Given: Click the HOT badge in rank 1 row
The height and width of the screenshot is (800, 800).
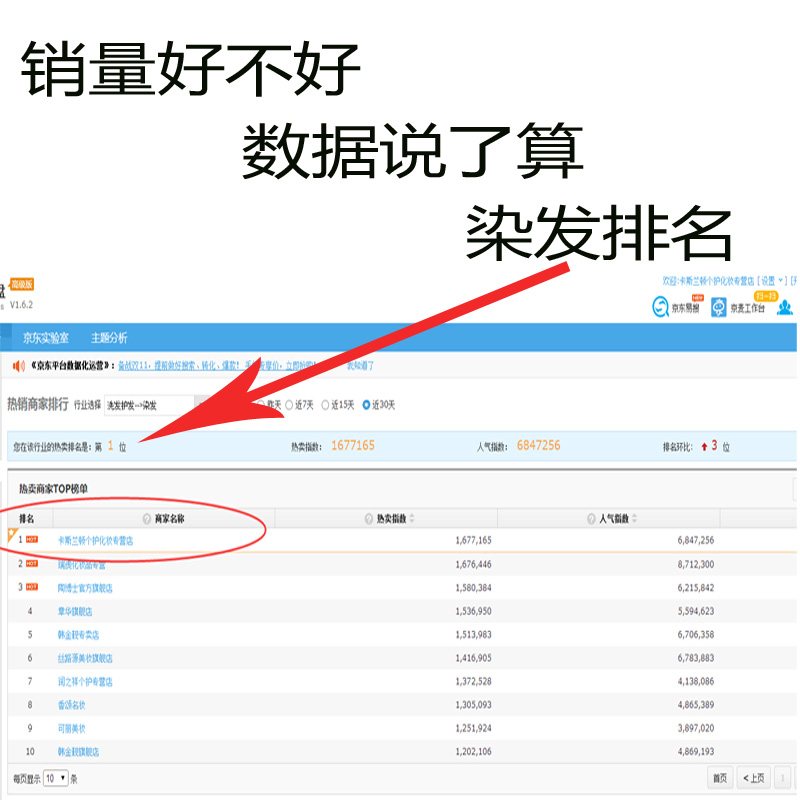Looking at the screenshot, I should pyautogui.click(x=32, y=540).
